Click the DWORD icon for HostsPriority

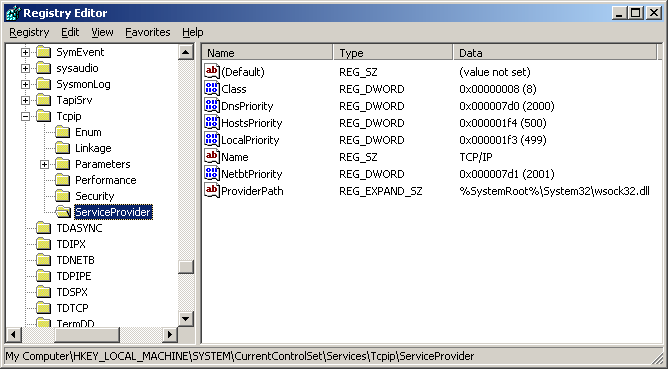point(212,122)
